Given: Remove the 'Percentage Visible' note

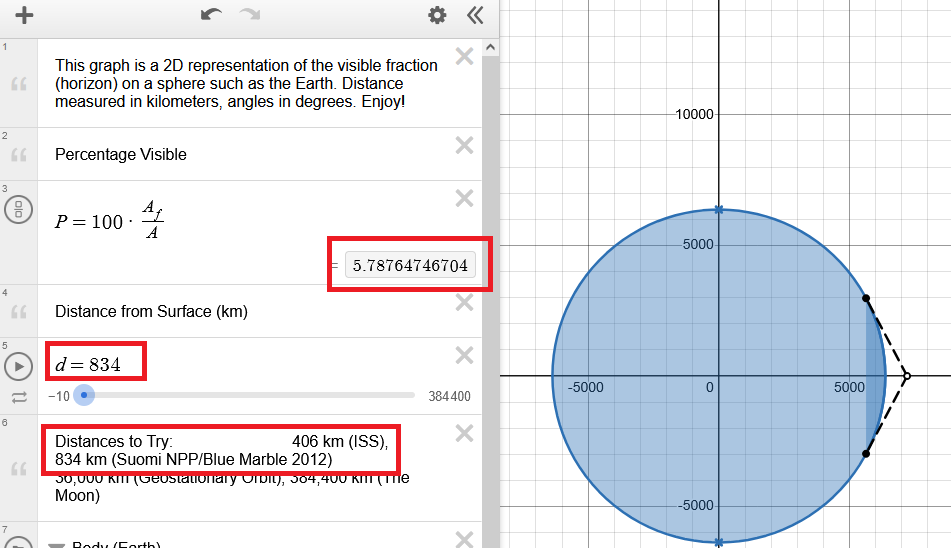Looking at the screenshot, I should coord(464,145).
